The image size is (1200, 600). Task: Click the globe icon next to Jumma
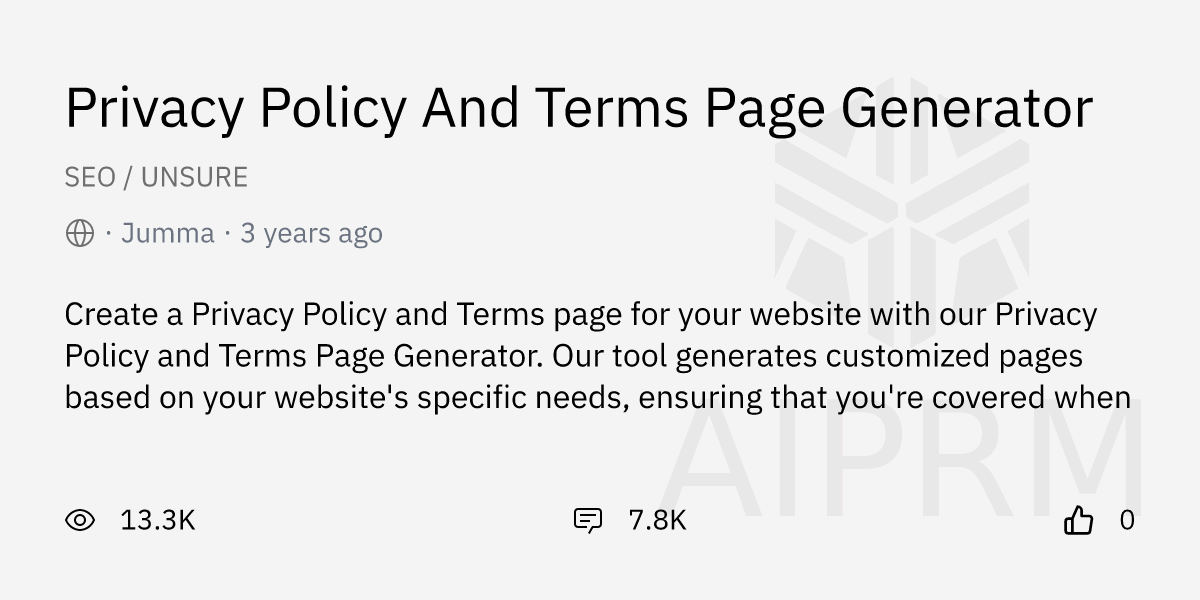(x=79, y=233)
